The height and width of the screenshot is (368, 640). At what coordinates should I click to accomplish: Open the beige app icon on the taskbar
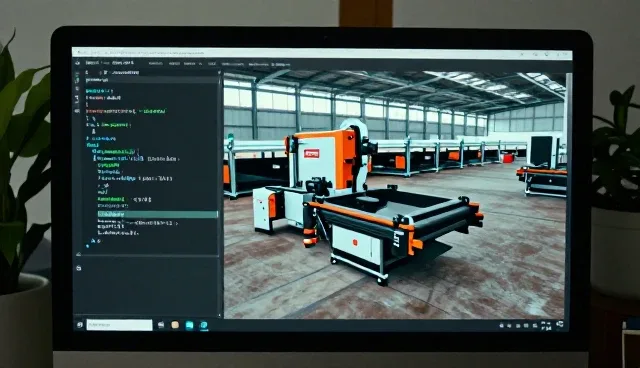coord(175,325)
